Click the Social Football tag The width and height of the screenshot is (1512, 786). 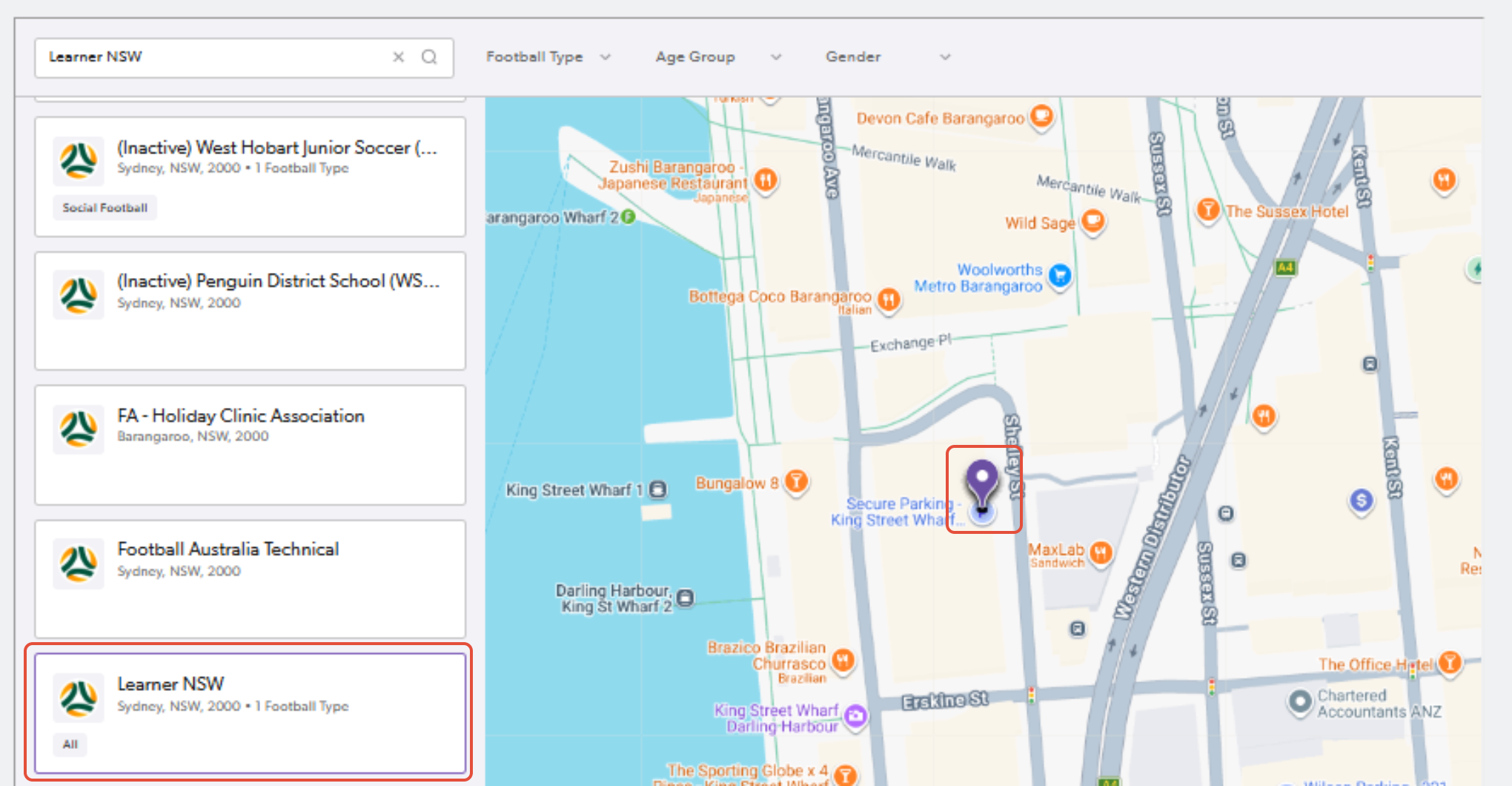(105, 208)
